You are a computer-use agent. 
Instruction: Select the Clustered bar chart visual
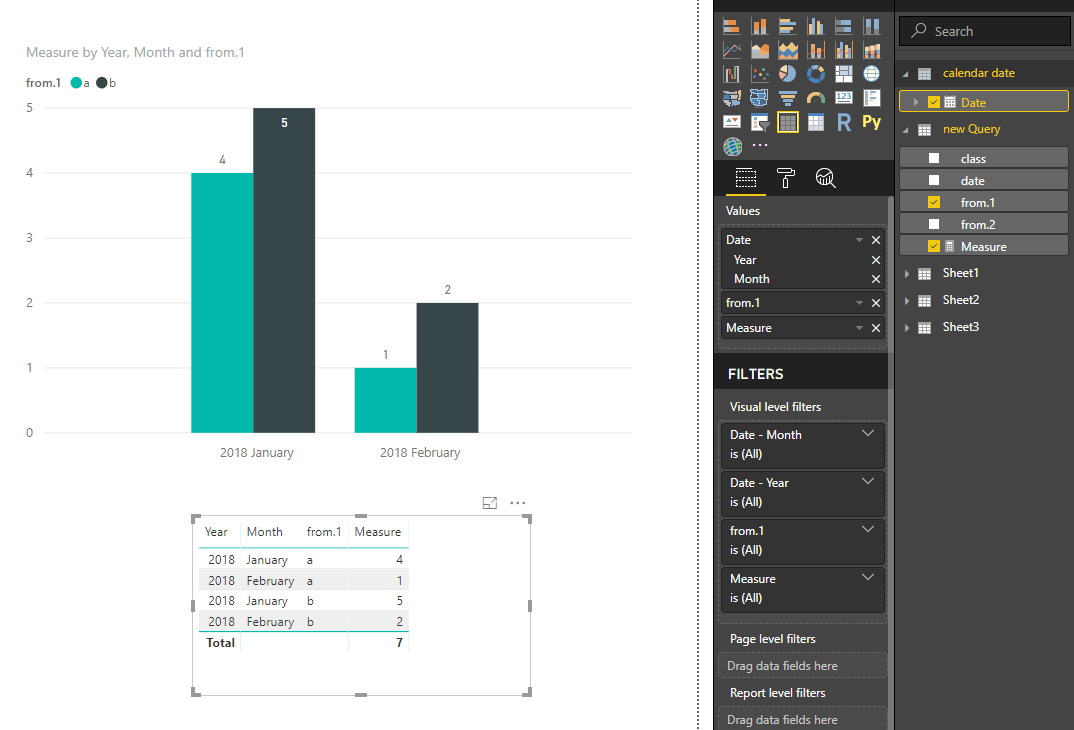pyautogui.click(x=788, y=27)
